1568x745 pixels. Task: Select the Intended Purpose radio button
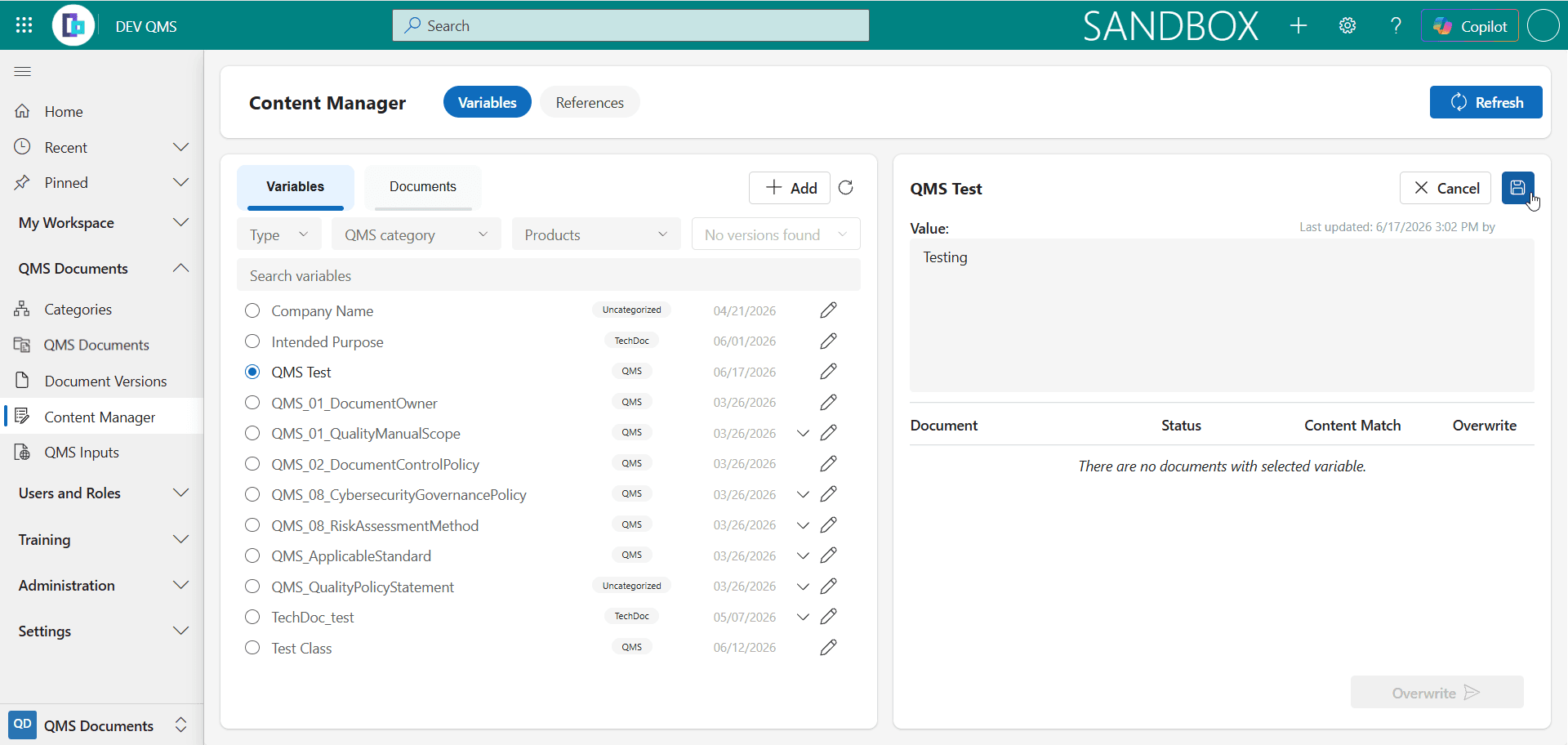(x=252, y=341)
